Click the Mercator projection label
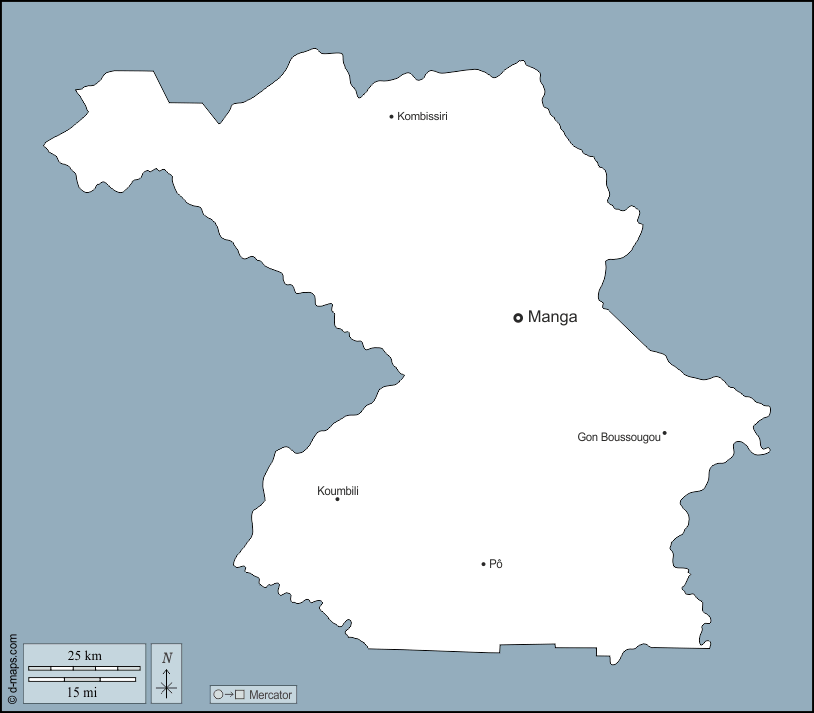814x713 pixels. point(270,694)
